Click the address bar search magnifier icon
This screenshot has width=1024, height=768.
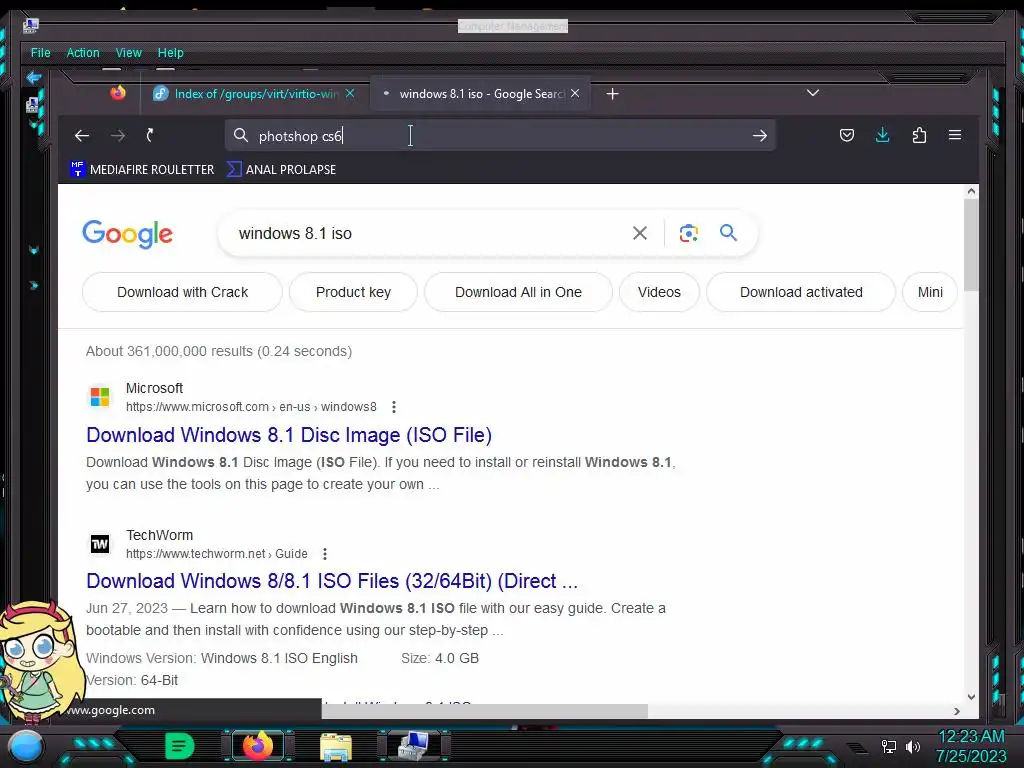point(241,135)
